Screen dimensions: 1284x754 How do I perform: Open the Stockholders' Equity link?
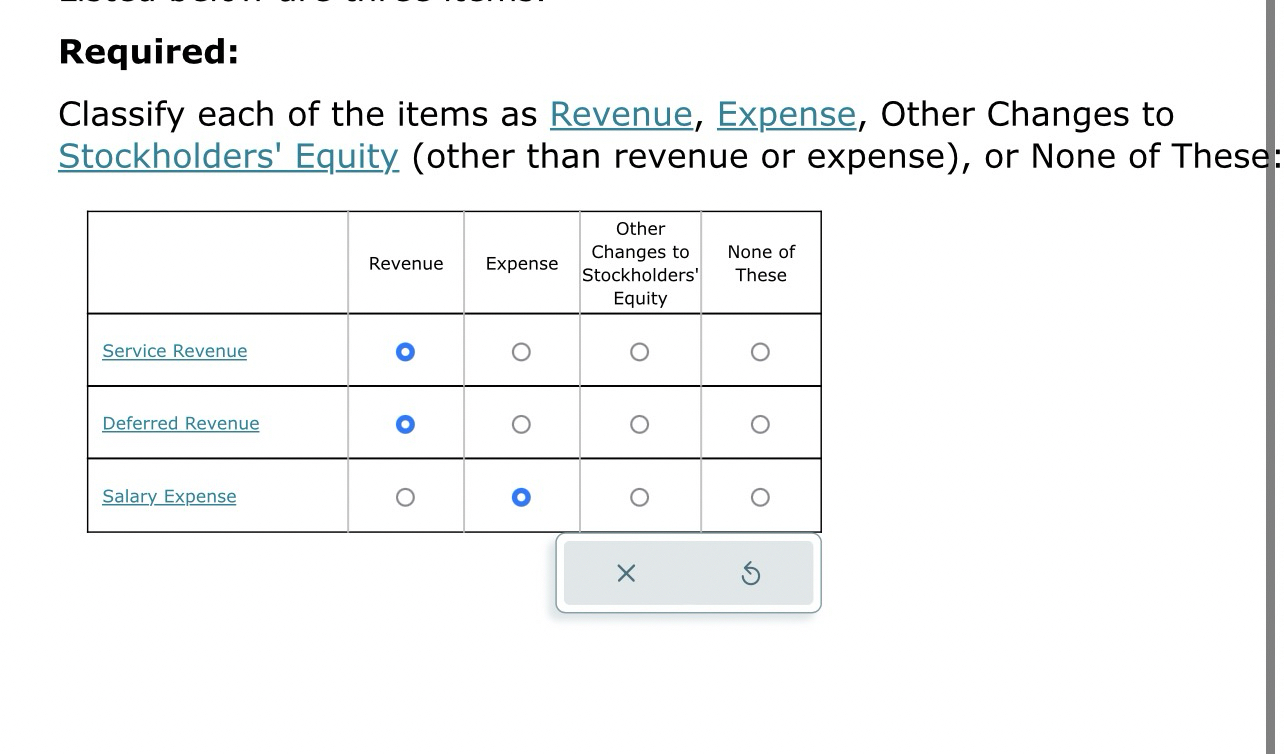point(227,156)
